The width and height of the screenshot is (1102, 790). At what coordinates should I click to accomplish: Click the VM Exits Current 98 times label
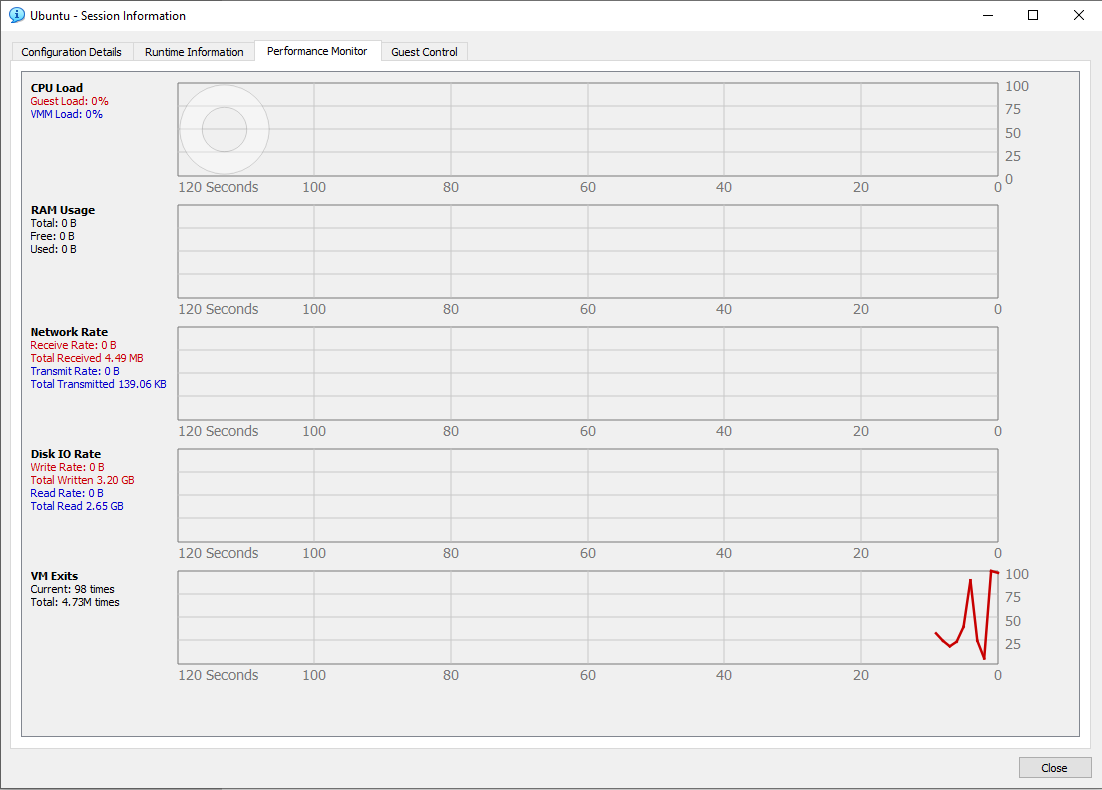click(72, 589)
